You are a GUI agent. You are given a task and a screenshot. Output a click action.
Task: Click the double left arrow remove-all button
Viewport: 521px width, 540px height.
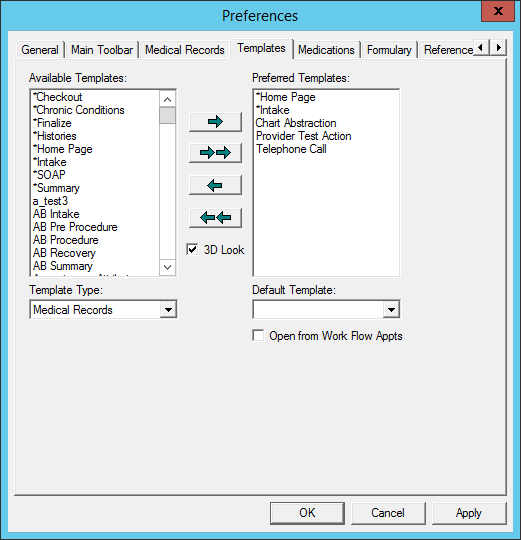click(215, 218)
